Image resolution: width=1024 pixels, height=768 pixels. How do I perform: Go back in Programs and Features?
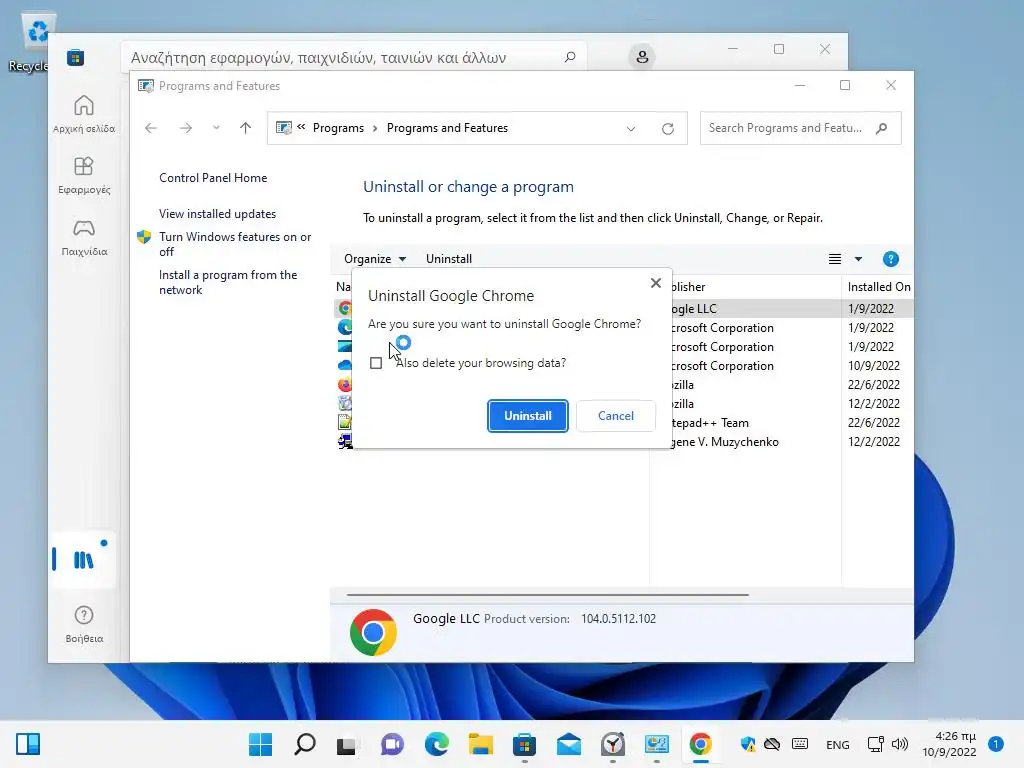pos(151,128)
